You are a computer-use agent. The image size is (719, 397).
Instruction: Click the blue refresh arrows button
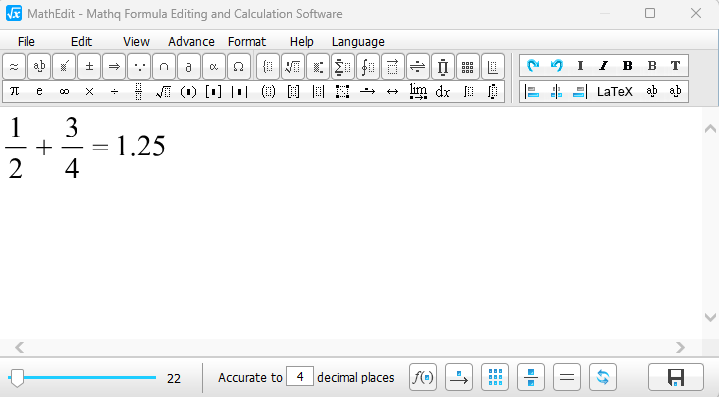[x=603, y=378]
